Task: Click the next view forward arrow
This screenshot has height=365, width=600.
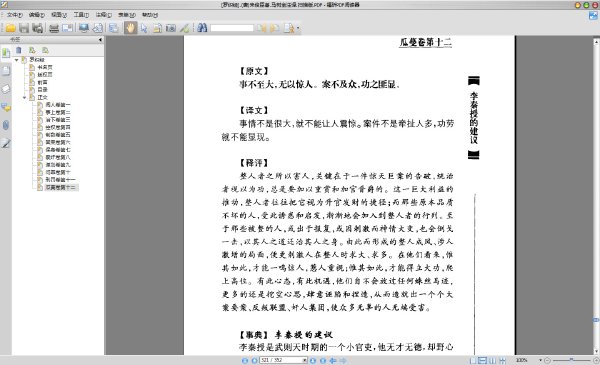Action: (343, 360)
